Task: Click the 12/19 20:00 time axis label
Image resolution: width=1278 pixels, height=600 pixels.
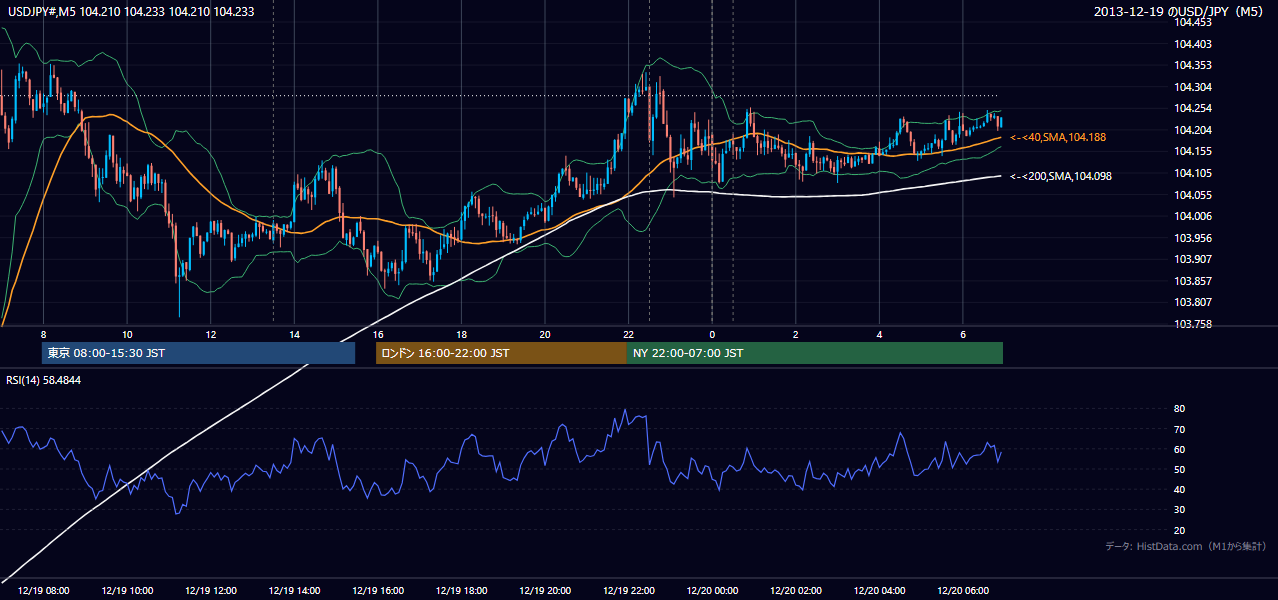Action: [x=545, y=591]
